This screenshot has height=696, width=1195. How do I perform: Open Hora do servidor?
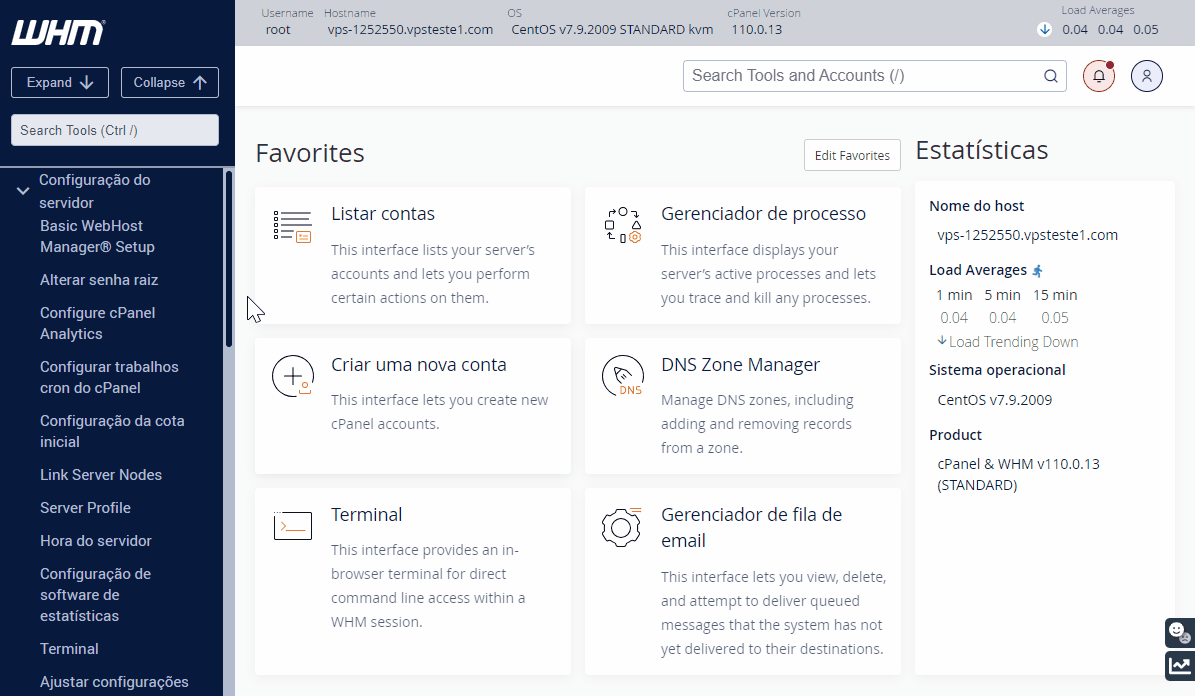coord(96,540)
